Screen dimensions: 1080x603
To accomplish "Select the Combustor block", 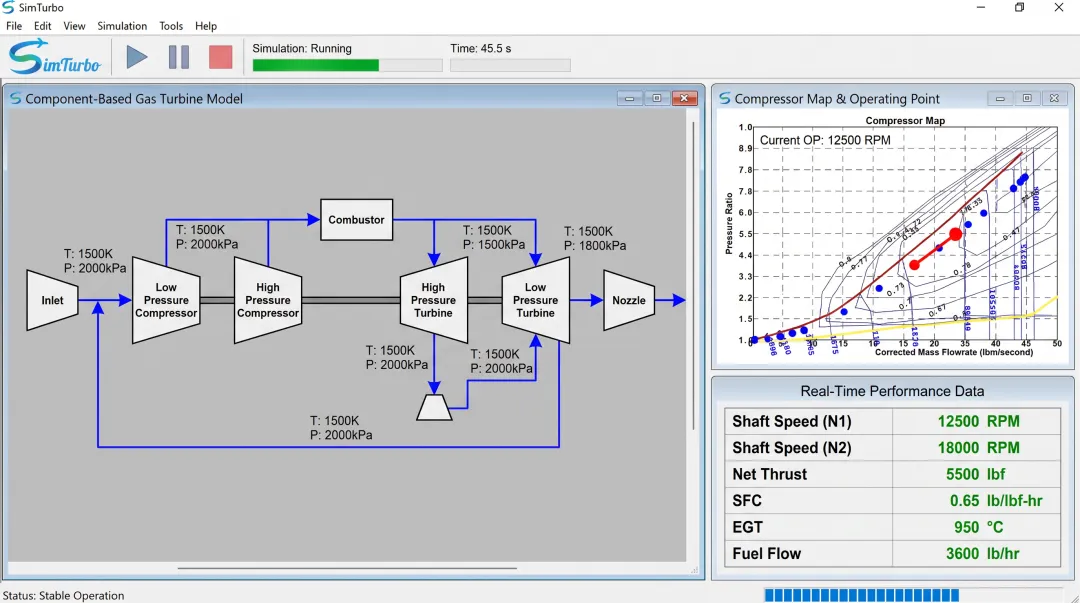I will pyautogui.click(x=356, y=220).
